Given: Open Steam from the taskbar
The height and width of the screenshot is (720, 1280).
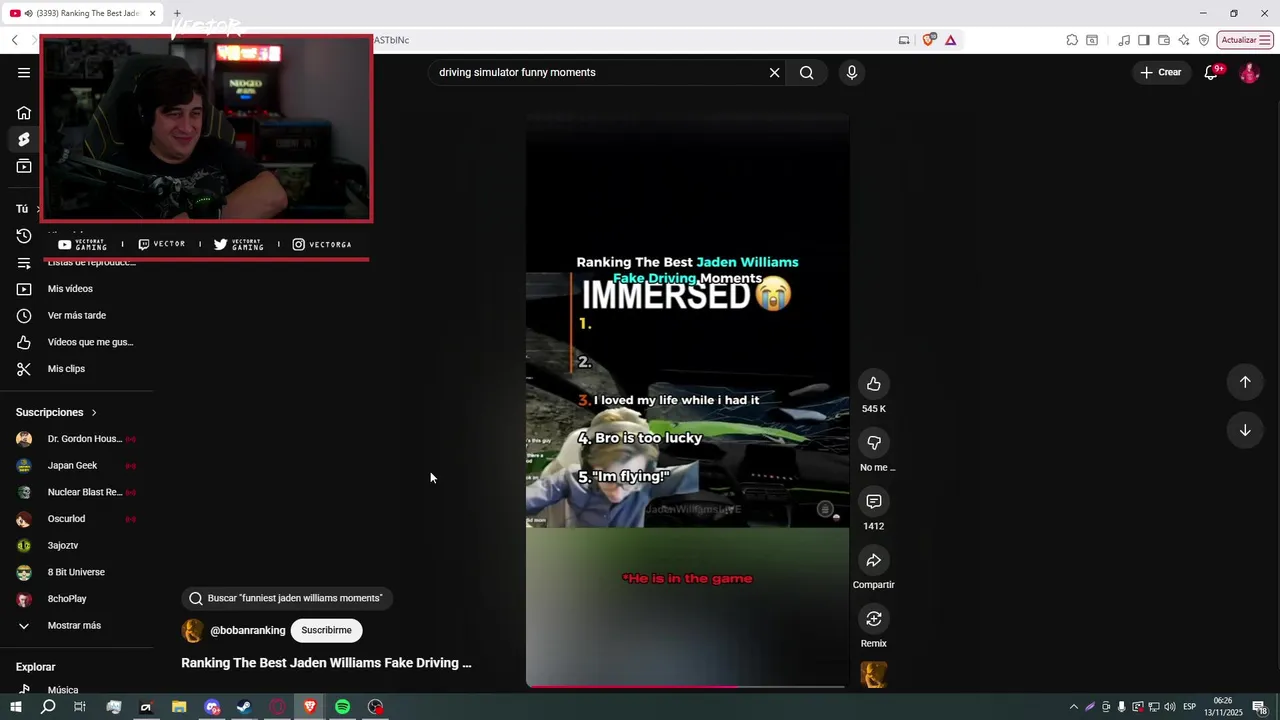Looking at the screenshot, I should pos(244,707).
